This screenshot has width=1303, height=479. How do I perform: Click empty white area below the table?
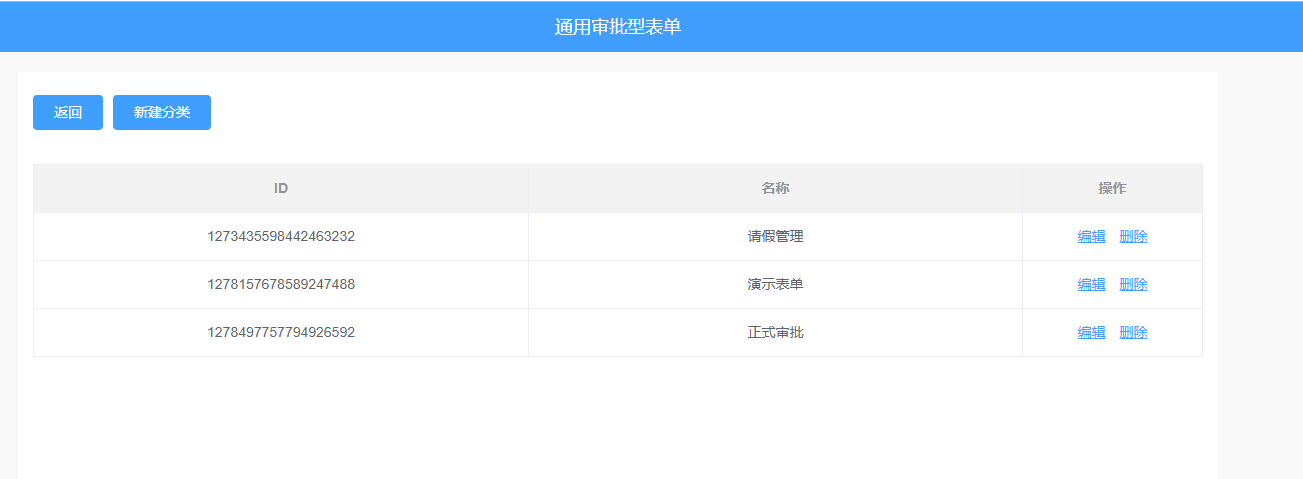point(617,418)
